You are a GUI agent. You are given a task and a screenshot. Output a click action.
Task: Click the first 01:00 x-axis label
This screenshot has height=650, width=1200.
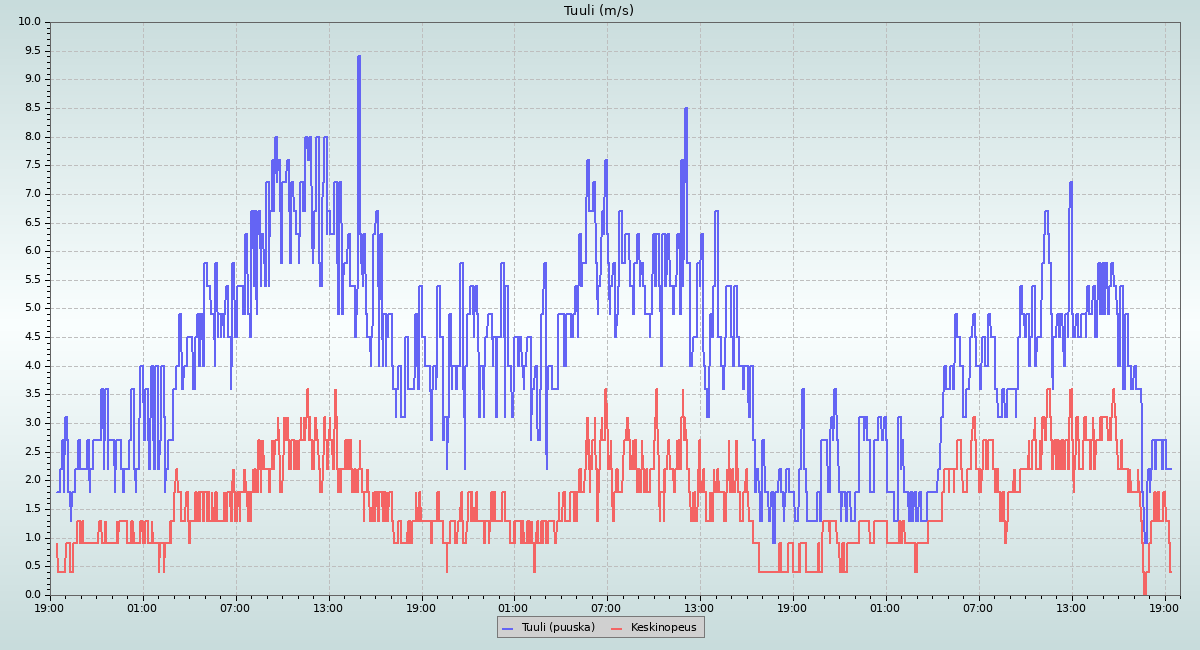coord(142,607)
